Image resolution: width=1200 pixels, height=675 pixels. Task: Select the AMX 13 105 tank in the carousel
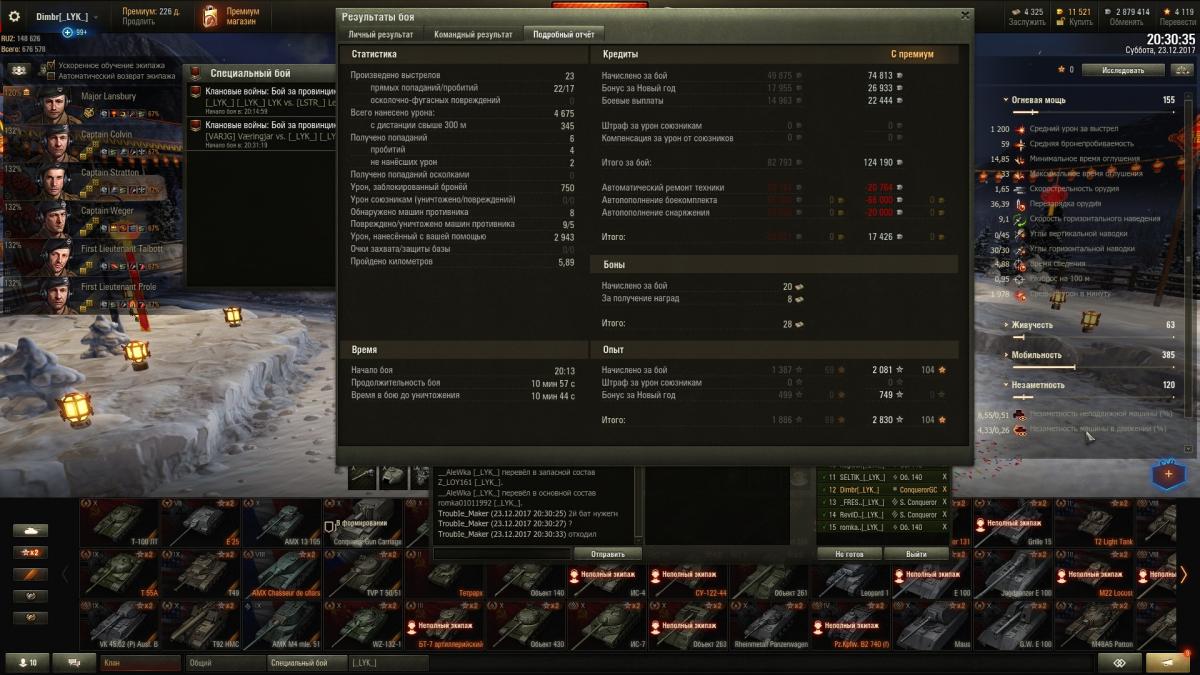[282, 523]
